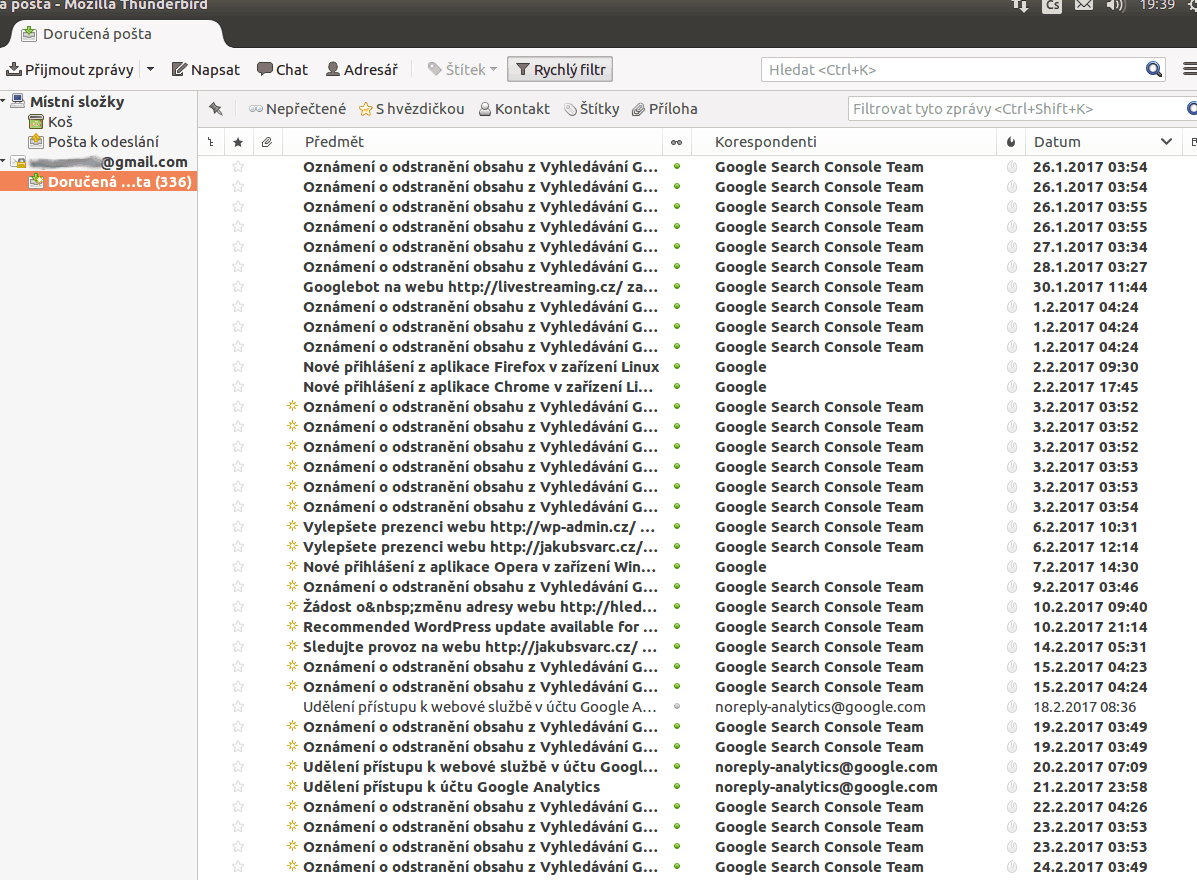Screen dimensions: 1197x880
Task: Open the Žádost o změnu adresy message
Action: (x=480, y=607)
